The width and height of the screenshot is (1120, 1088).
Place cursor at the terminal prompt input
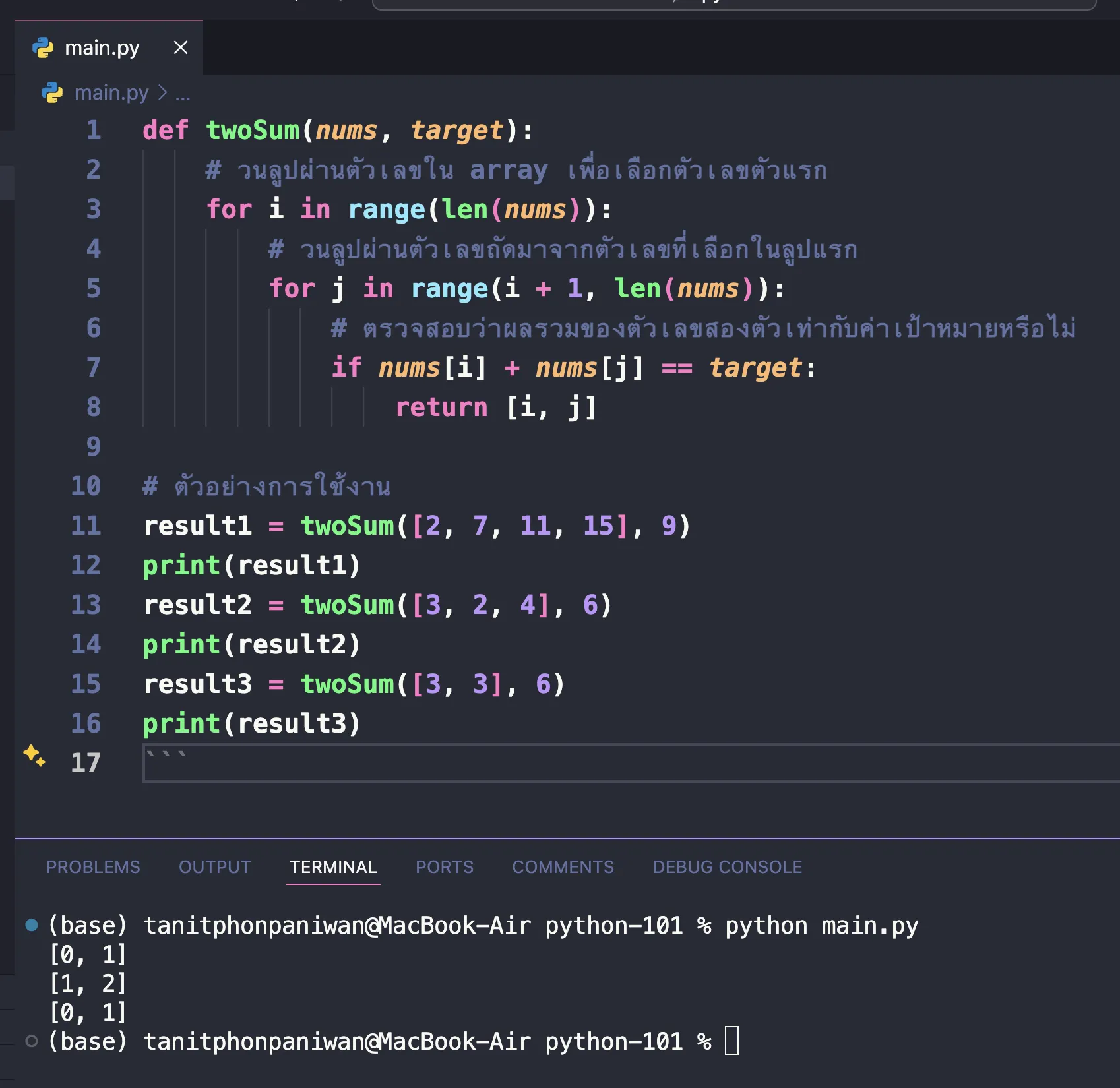click(731, 1041)
